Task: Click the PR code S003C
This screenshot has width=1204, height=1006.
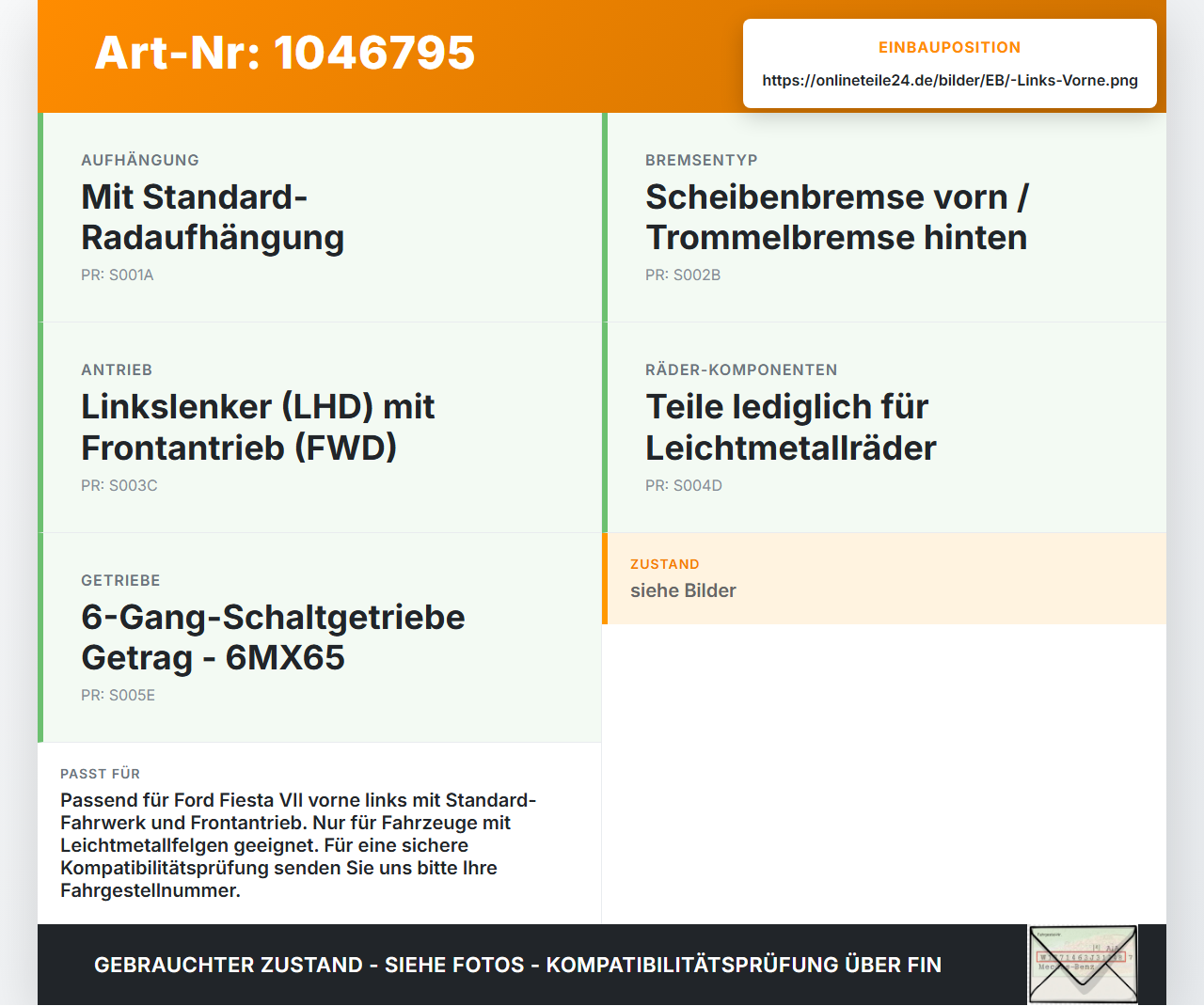Action: [119, 486]
